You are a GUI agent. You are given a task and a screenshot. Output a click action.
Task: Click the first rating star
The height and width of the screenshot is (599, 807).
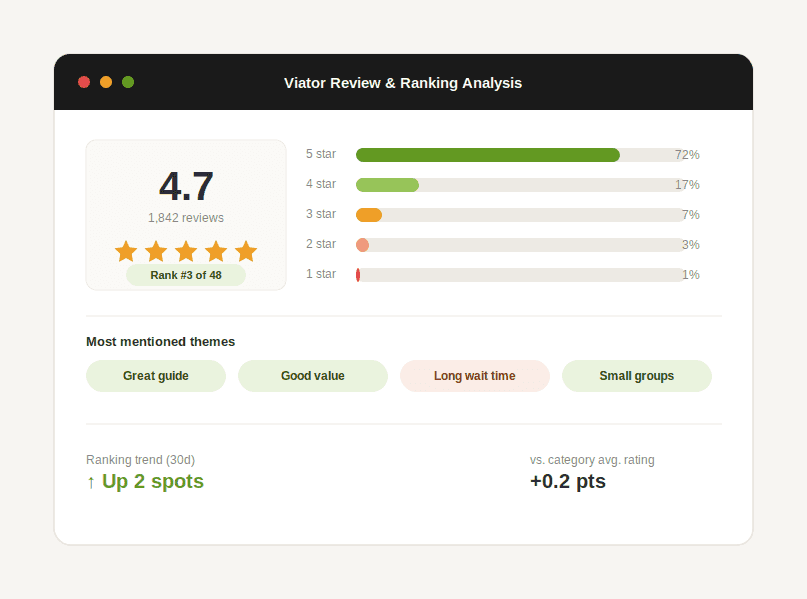[126, 251]
